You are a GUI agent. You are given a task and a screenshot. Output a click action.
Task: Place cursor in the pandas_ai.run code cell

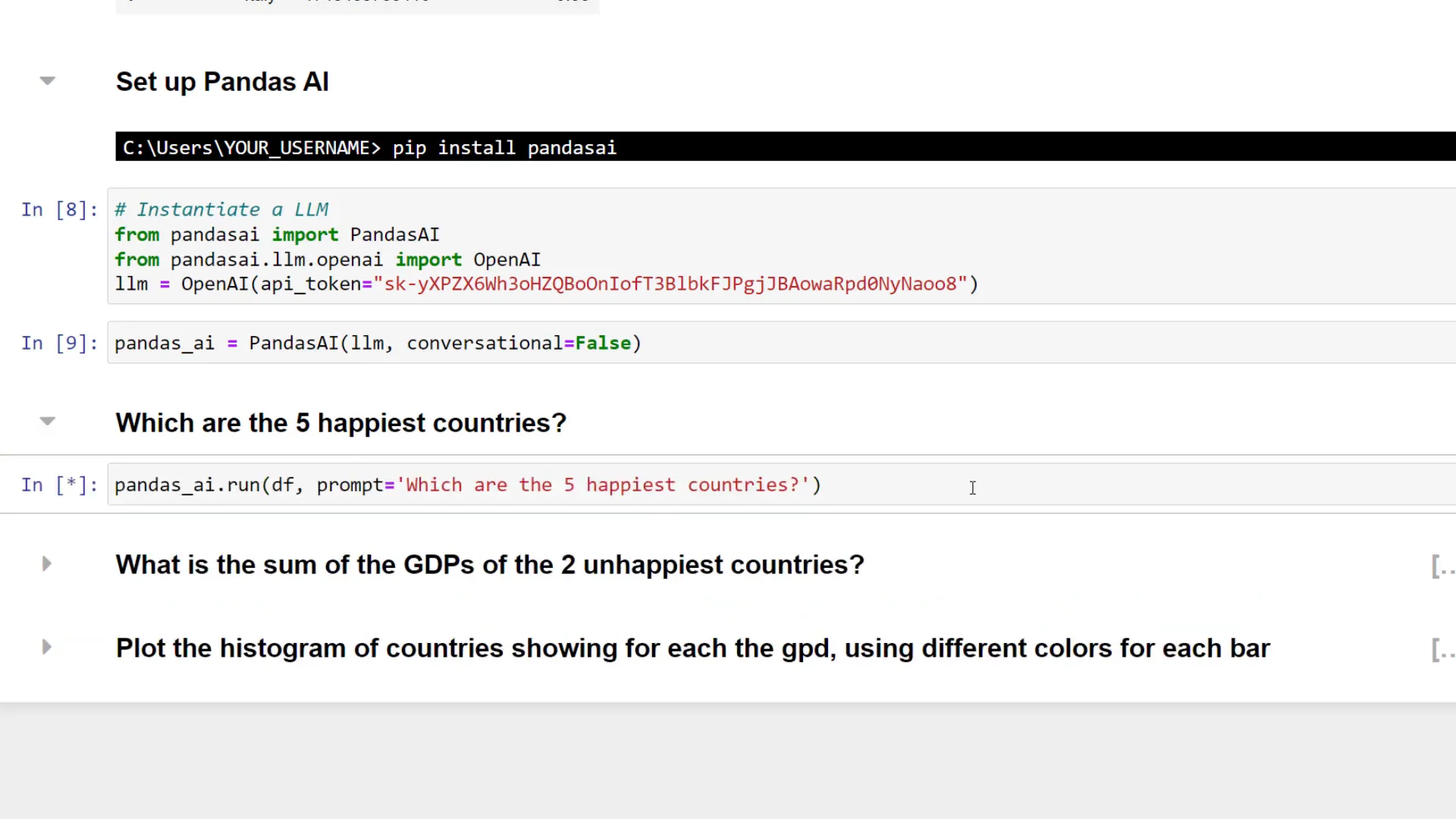(467, 485)
